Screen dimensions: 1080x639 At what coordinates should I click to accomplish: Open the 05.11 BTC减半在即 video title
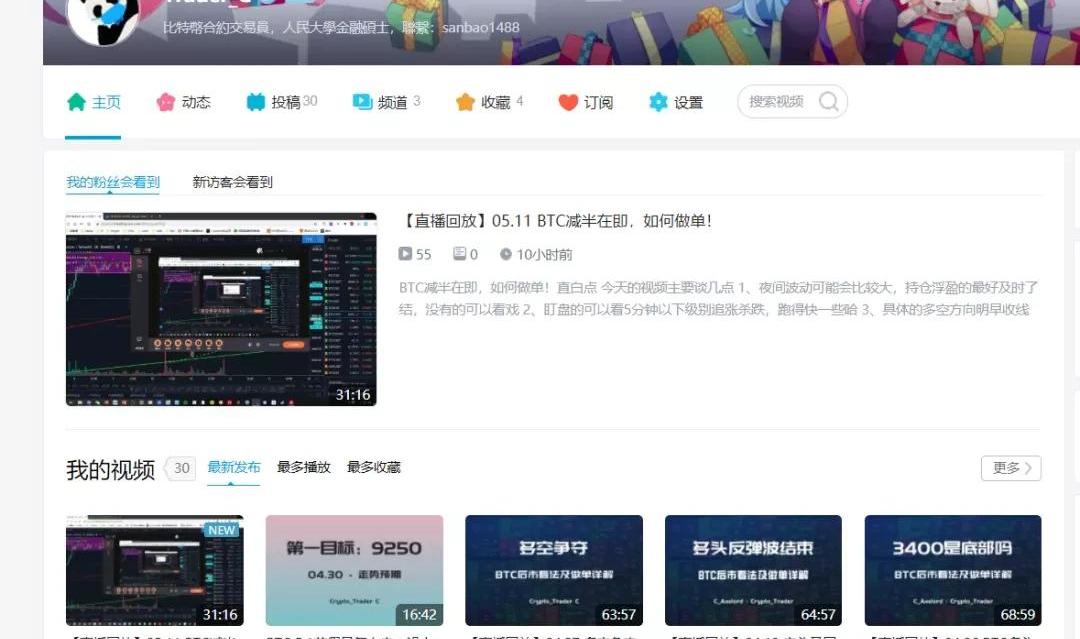pos(556,221)
